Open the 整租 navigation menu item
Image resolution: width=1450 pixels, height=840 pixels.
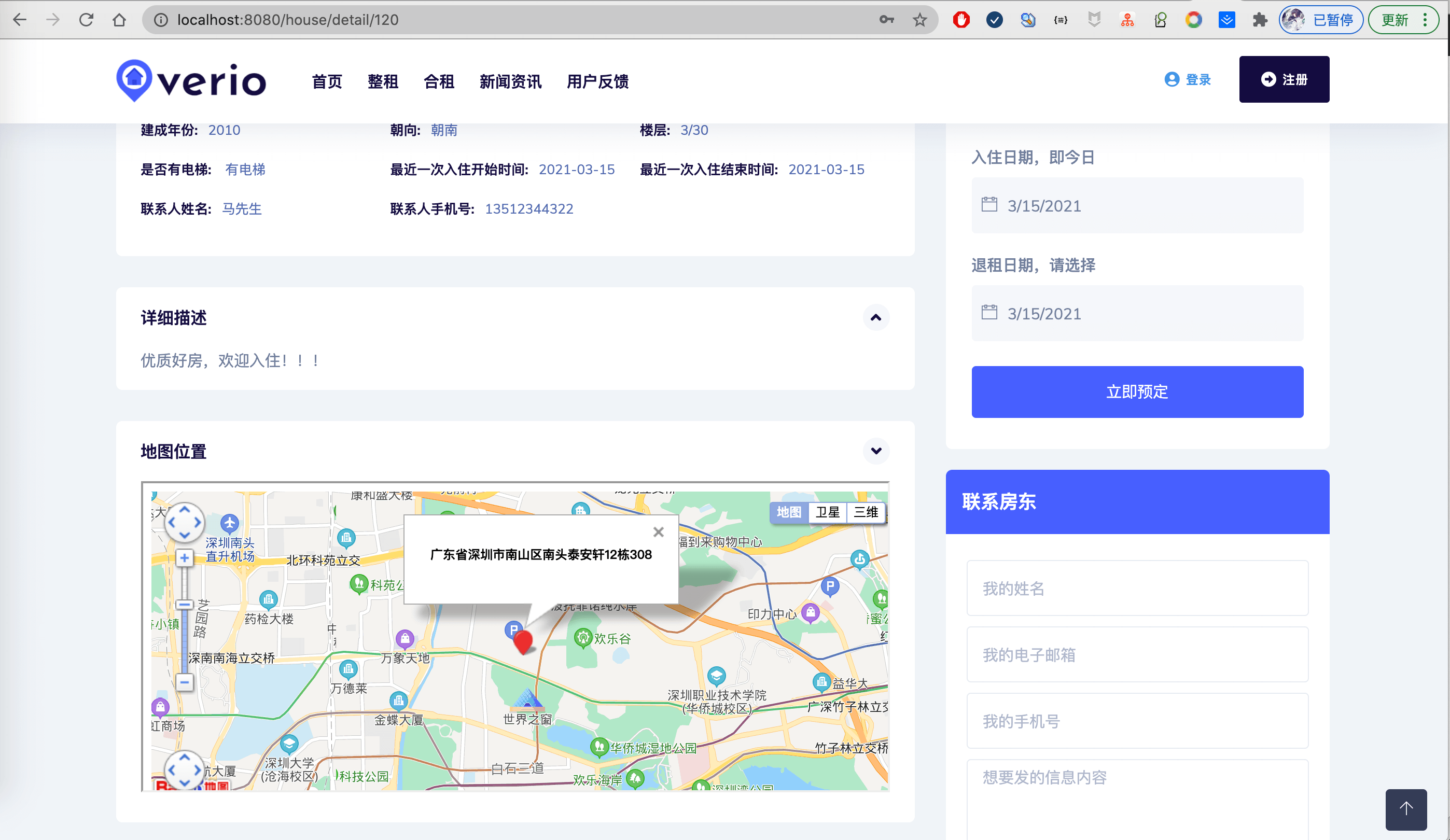(x=383, y=82)
